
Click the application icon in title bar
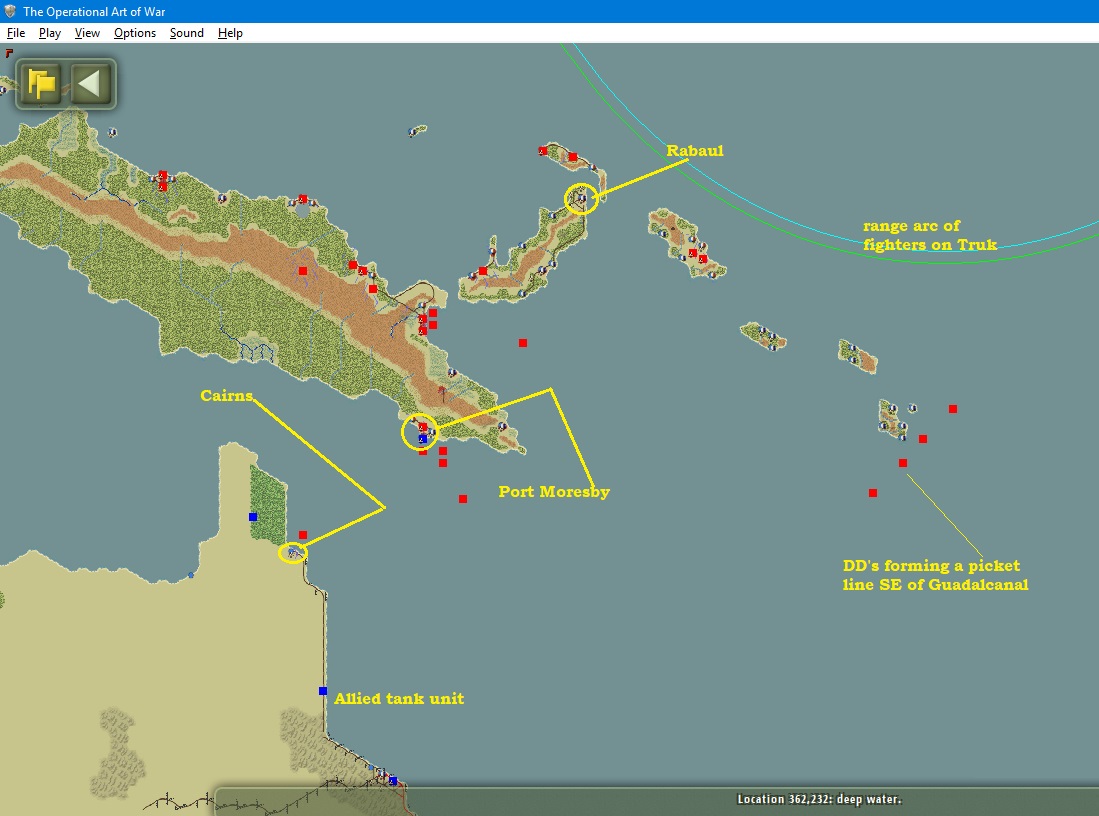click(x=10, y=11)
